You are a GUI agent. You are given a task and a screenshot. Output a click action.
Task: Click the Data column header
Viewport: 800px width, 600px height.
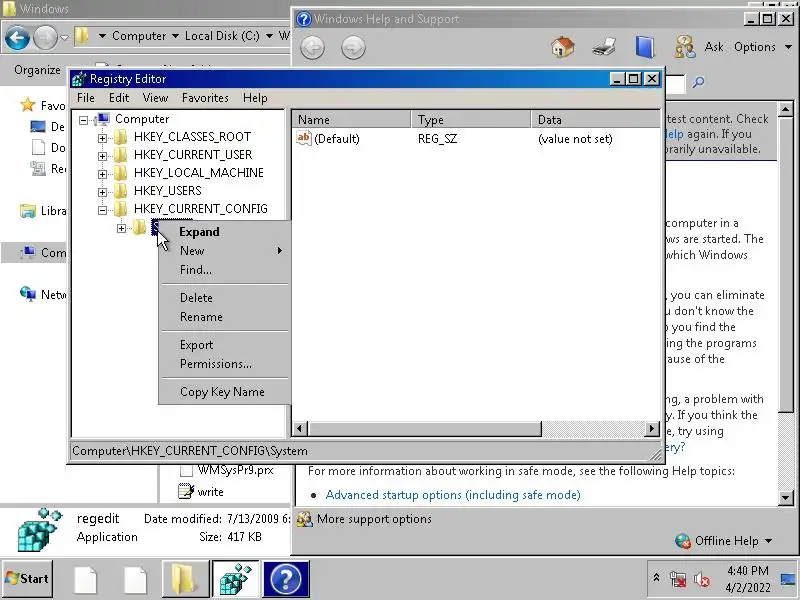[595, 119]
